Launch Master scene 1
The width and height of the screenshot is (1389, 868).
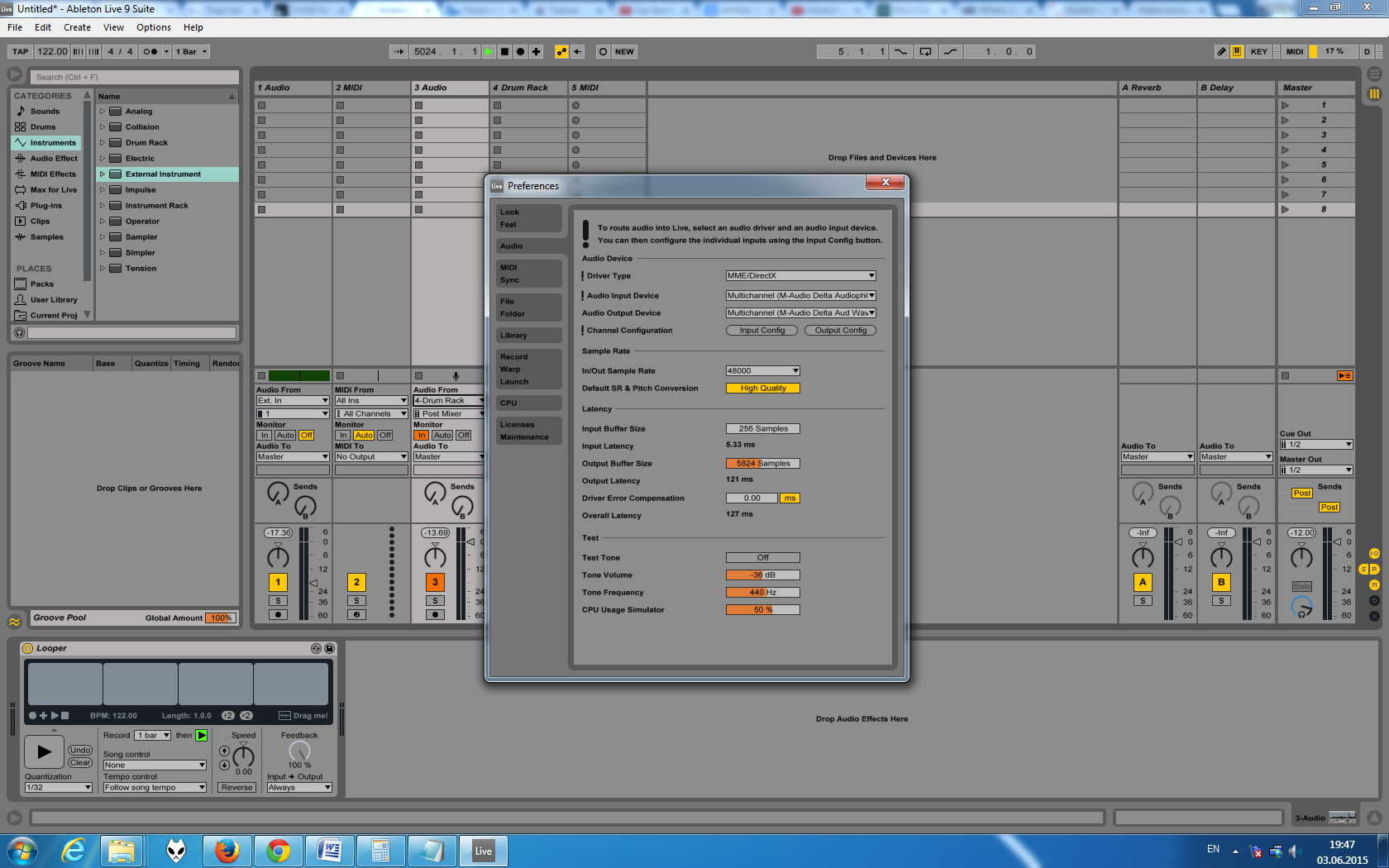(1285, 105)
